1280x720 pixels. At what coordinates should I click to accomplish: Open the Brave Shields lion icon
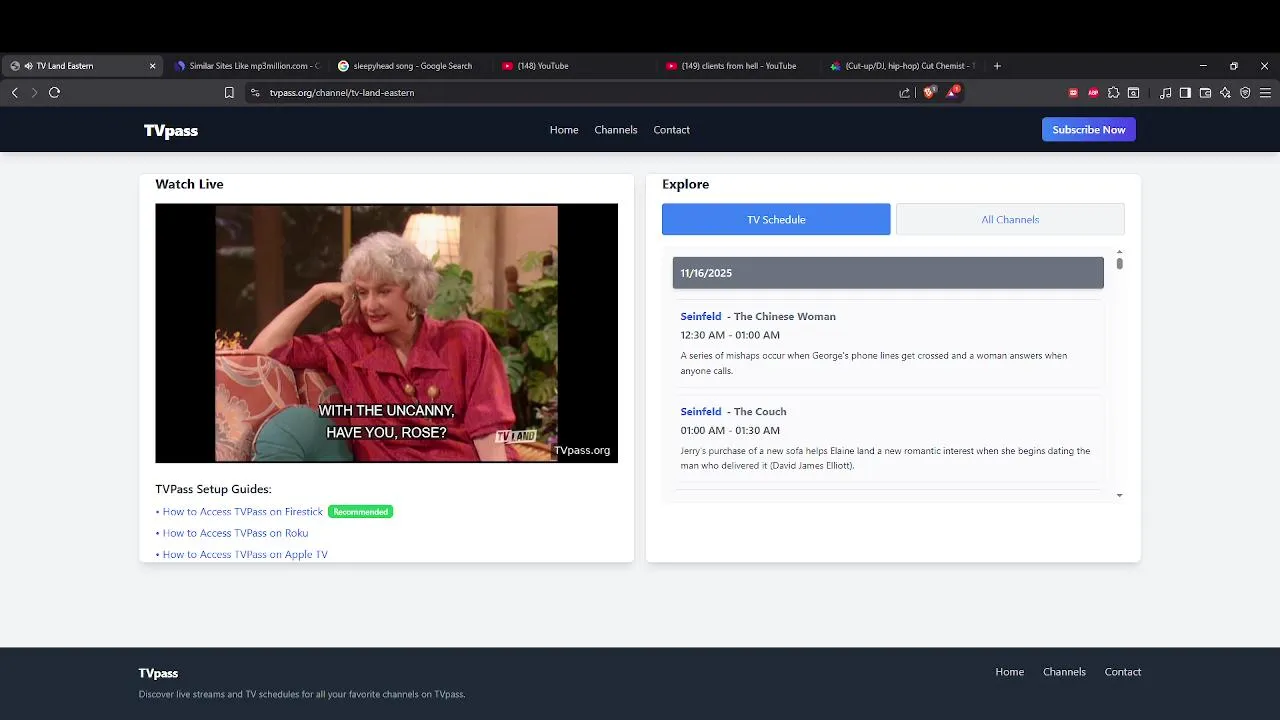pos(929,92)
